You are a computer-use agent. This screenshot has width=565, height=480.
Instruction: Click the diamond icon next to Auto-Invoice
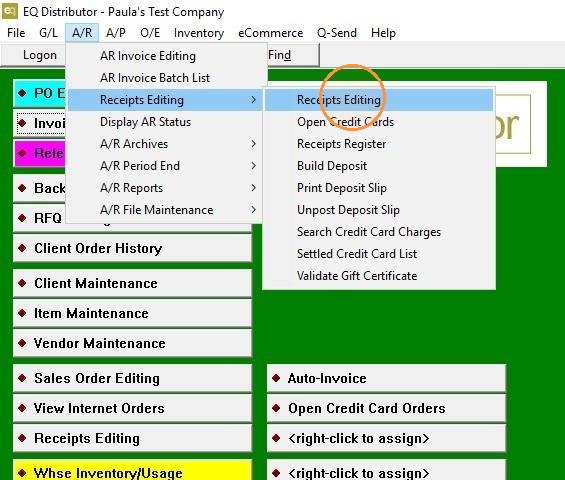(276, 378)
